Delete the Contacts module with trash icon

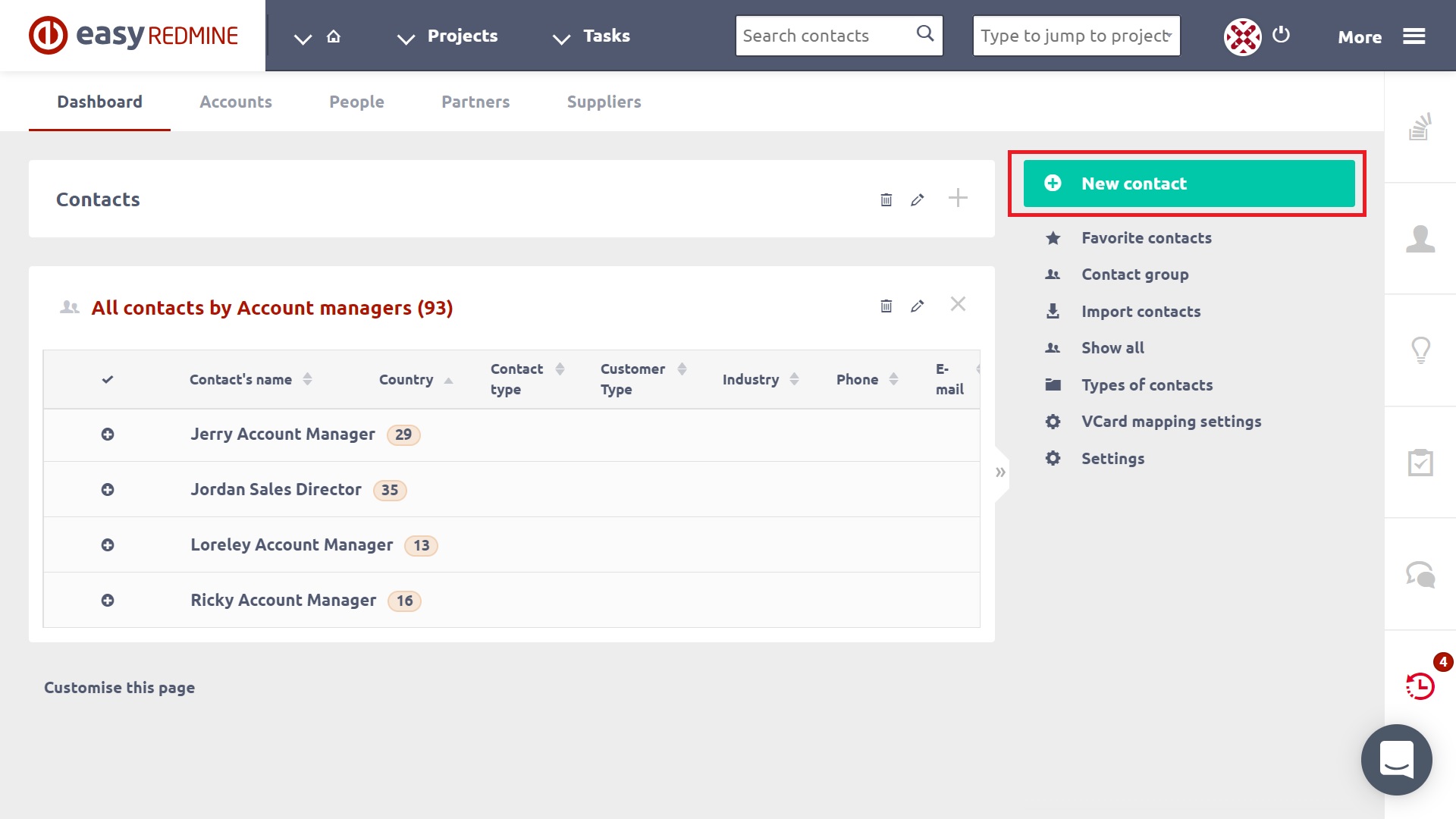pos(886,199)
